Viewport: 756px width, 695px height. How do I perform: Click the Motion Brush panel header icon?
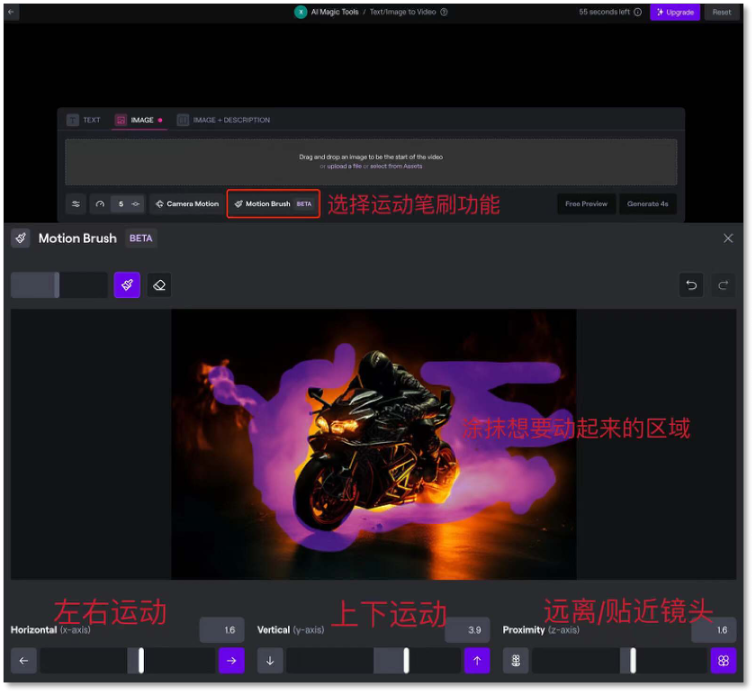tap(21, 238)
